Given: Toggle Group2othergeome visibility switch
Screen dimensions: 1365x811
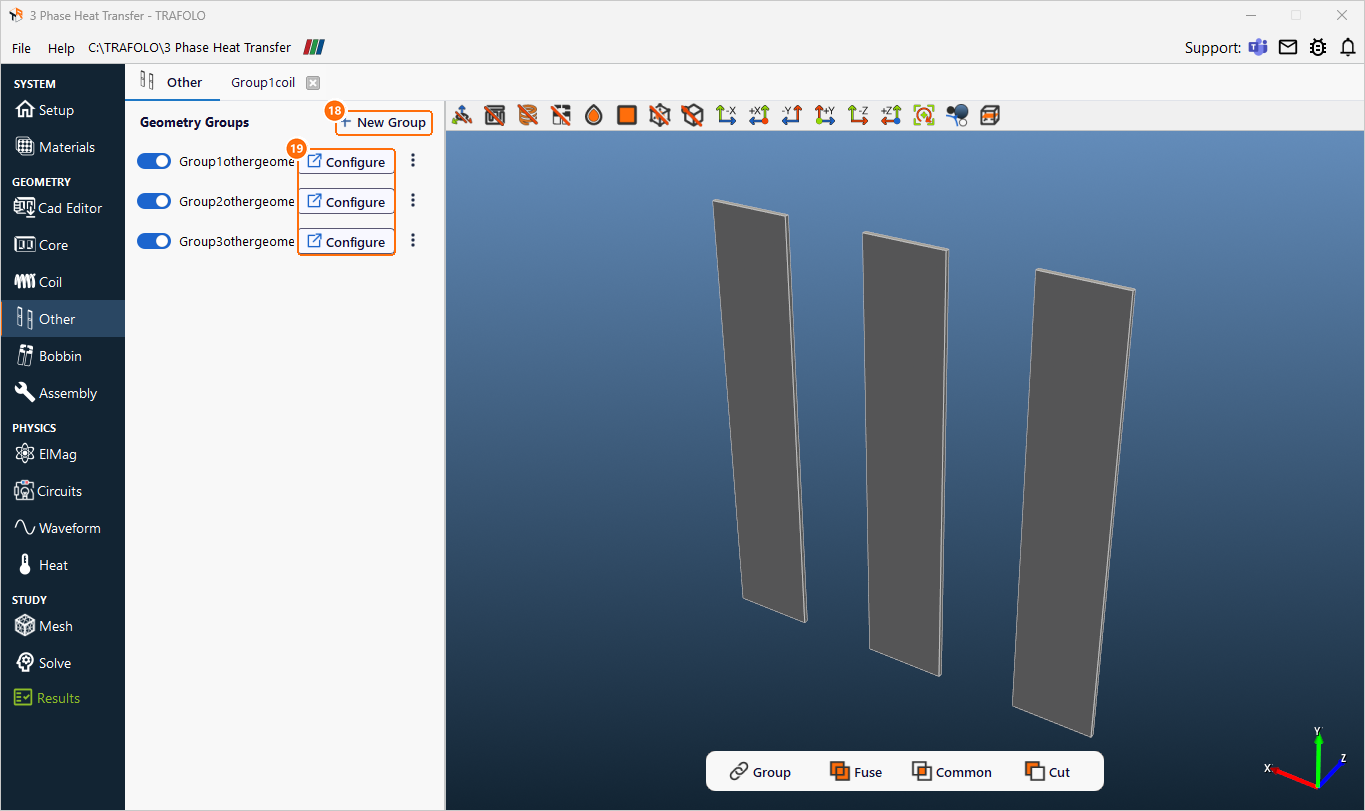Looking at the screenshot, I should [154, 201].
